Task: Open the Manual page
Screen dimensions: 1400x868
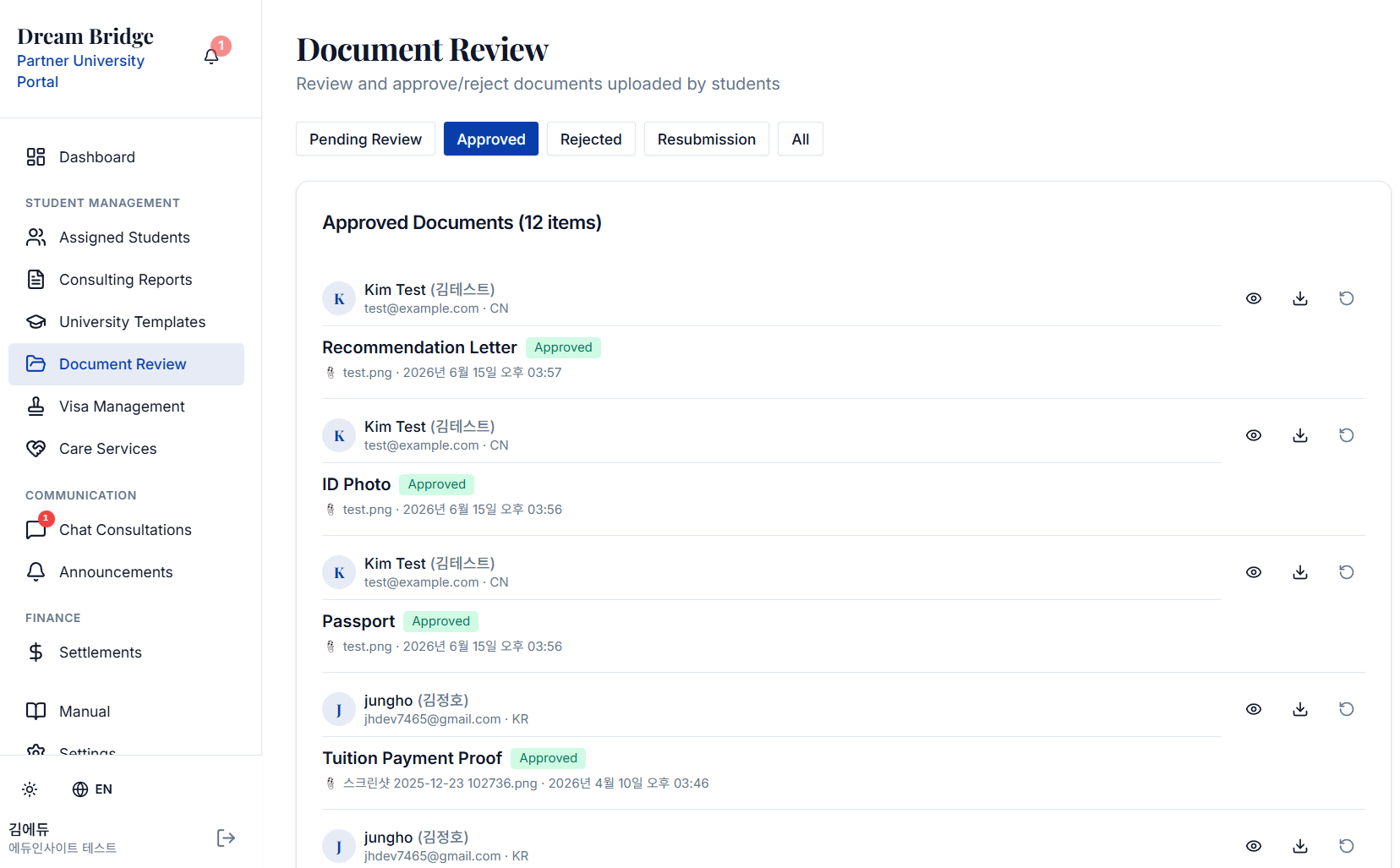Action: pos(126,712)
